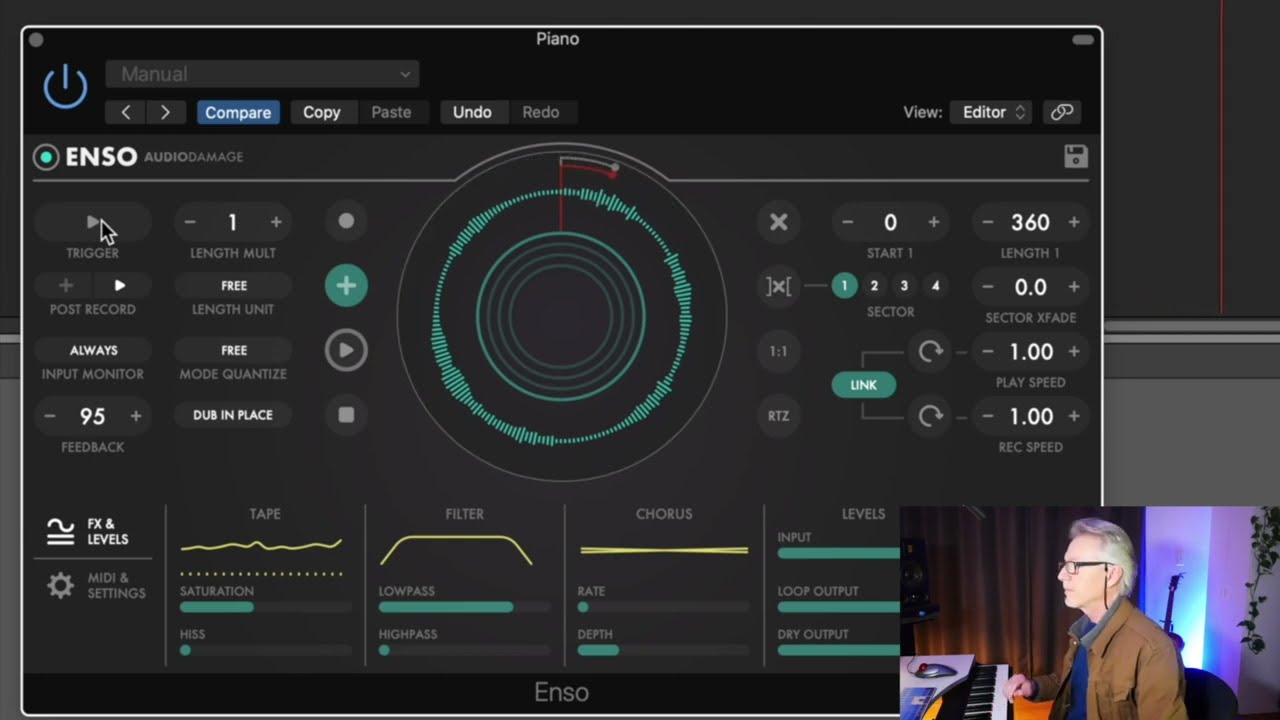Toggle the Enso enable indicator
The image size is (1280, 720).
point(46,157)
